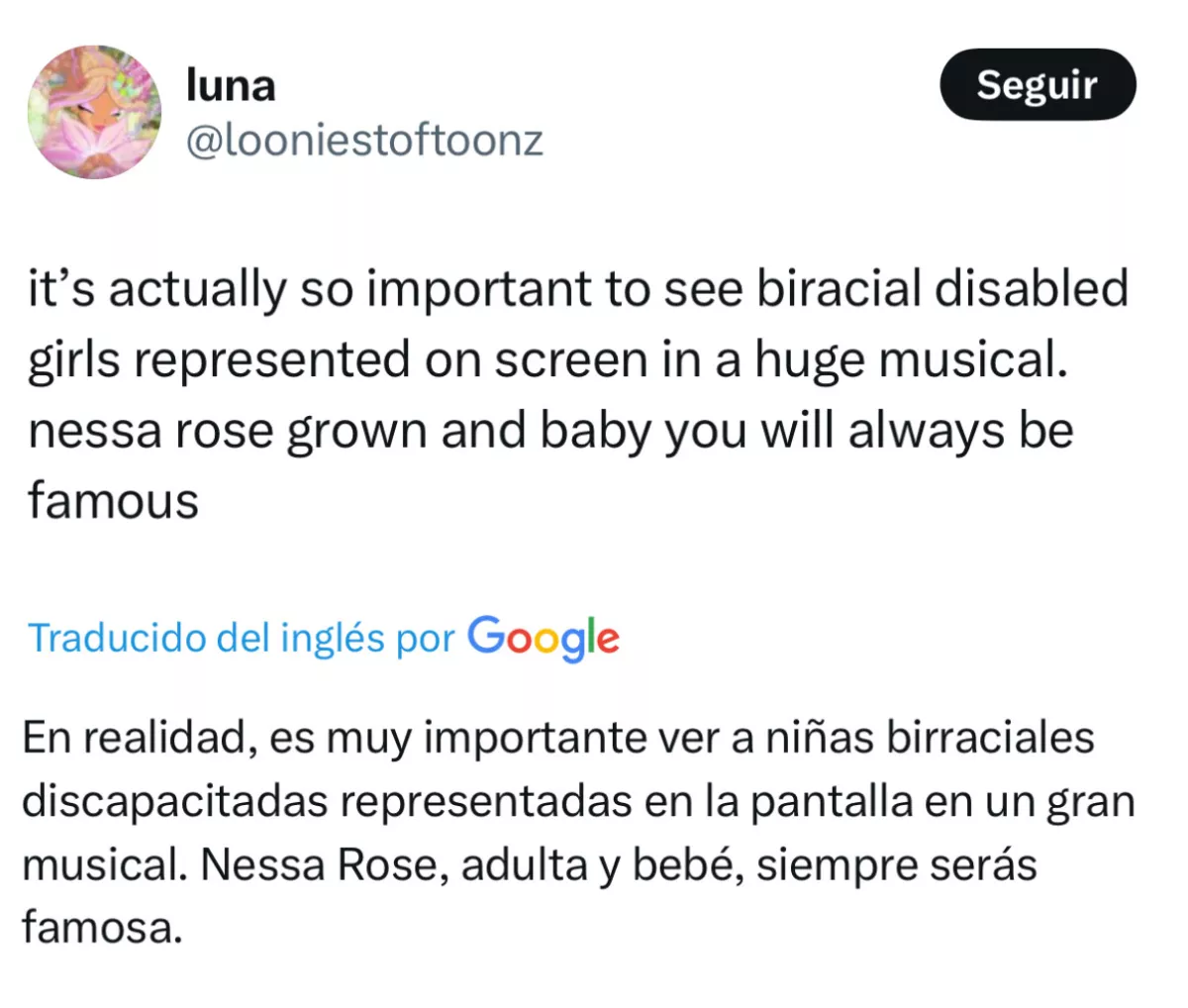Click the Traducido del inglés por label
This screenshot has height=1008, width=1188.
(x=241, y=639)
